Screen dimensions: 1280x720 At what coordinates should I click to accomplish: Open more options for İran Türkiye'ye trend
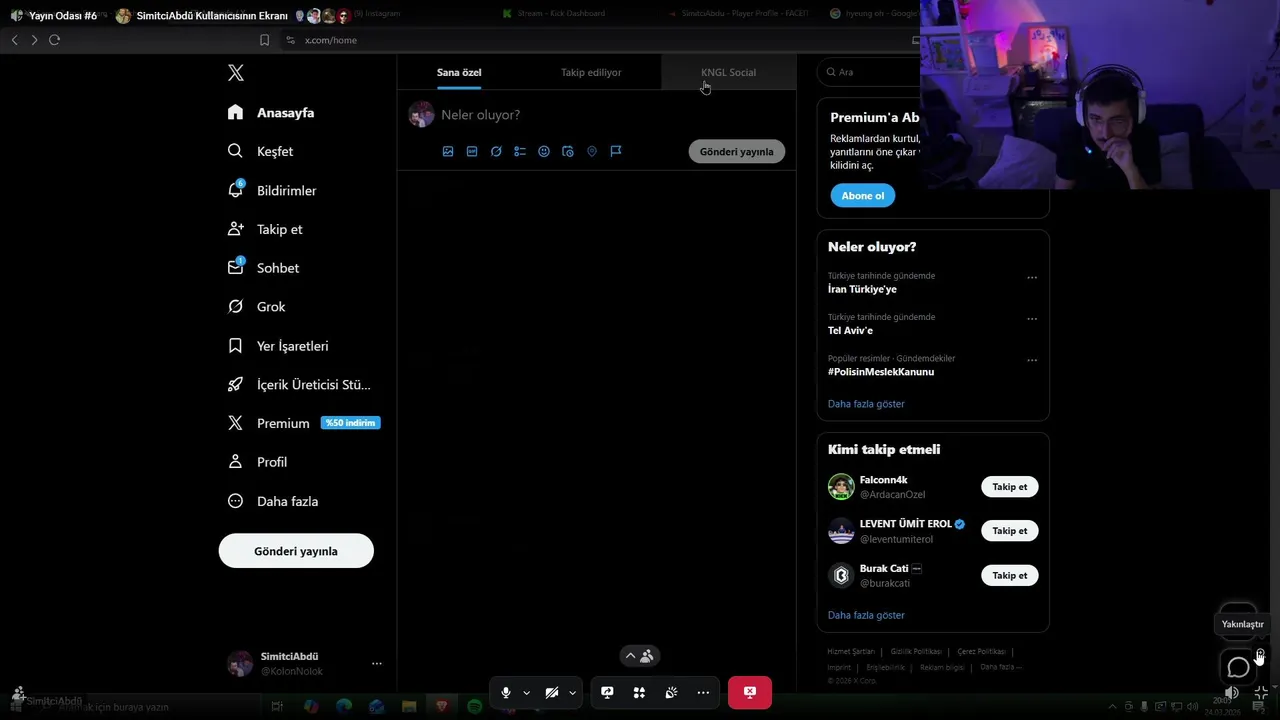[1032, 277]
